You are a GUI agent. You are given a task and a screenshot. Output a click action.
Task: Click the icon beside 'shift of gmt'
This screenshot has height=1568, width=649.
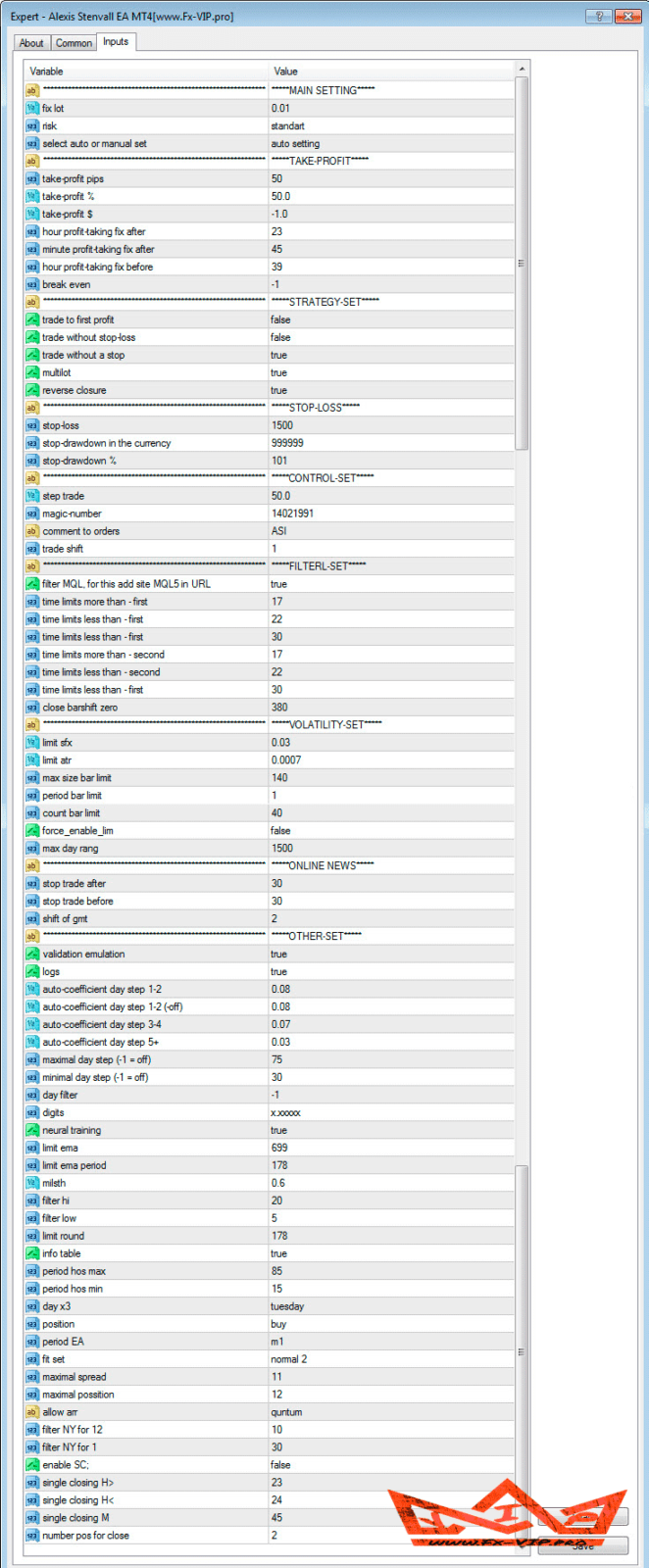pyautogui.click(x=32, y=919)
